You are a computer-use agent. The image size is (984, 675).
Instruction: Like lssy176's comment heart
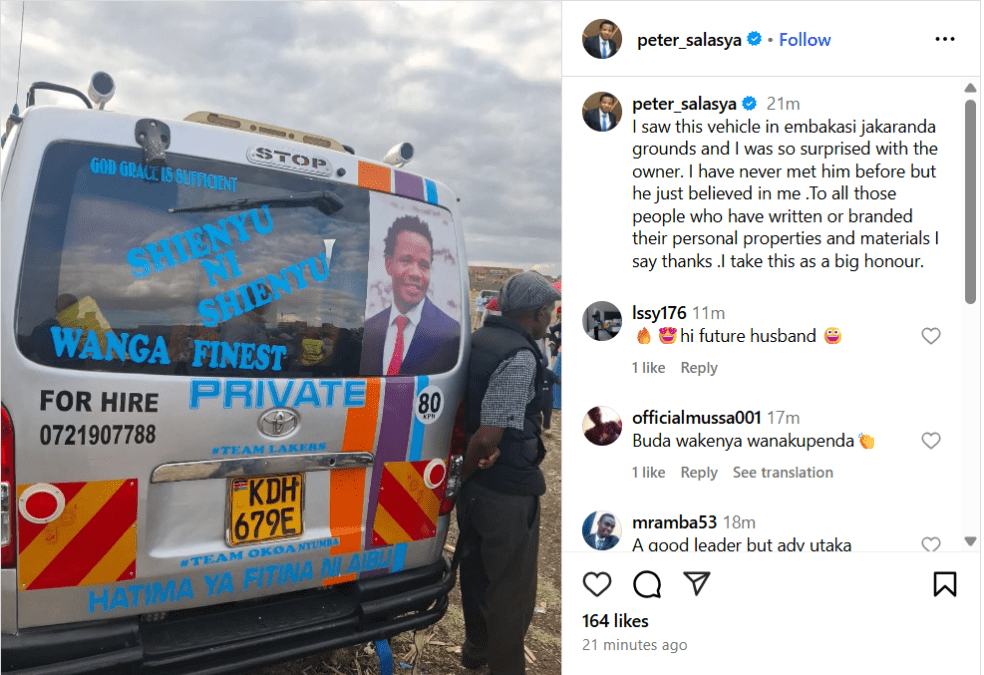coord(931,336)
